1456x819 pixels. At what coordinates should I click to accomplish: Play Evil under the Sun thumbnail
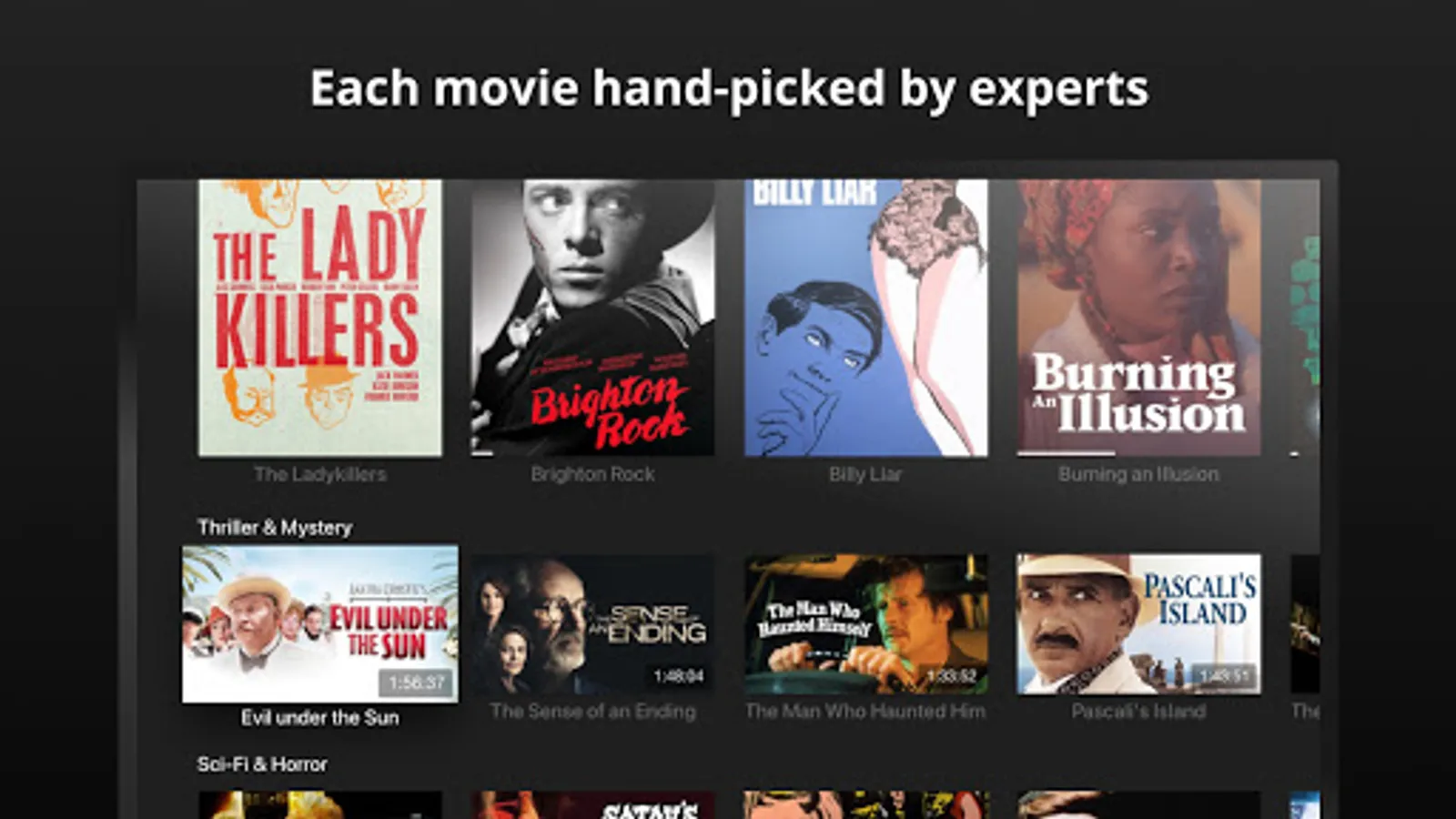[x=320, y=624]
